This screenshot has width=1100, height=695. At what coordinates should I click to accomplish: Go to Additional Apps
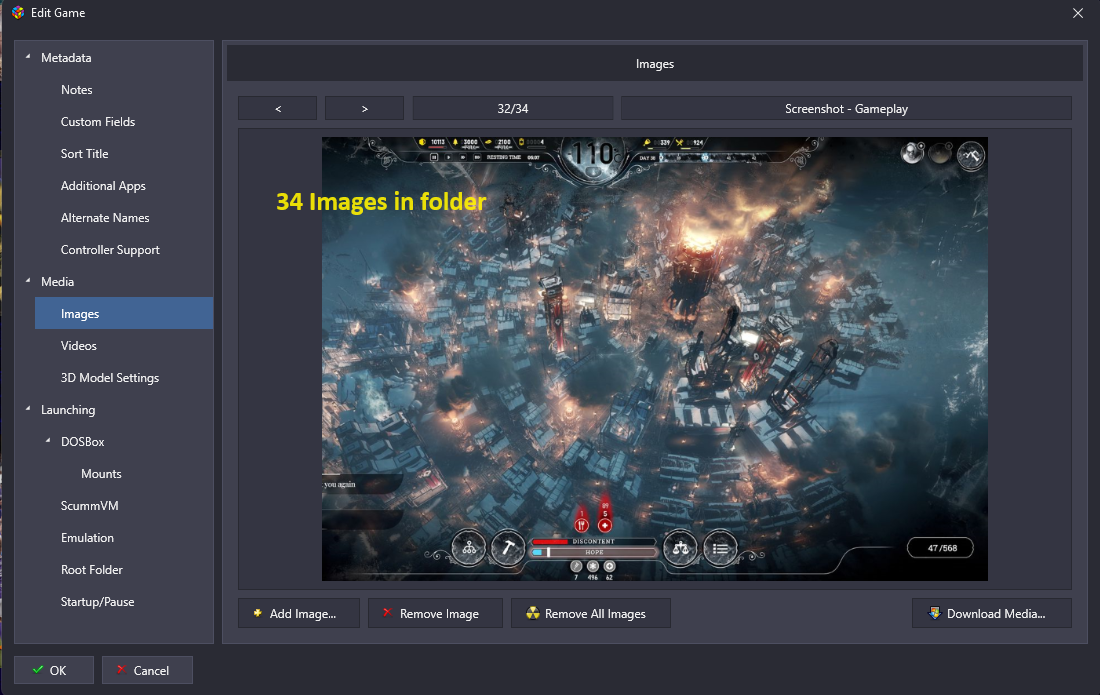pyautogui.click(x=103, y=186)
